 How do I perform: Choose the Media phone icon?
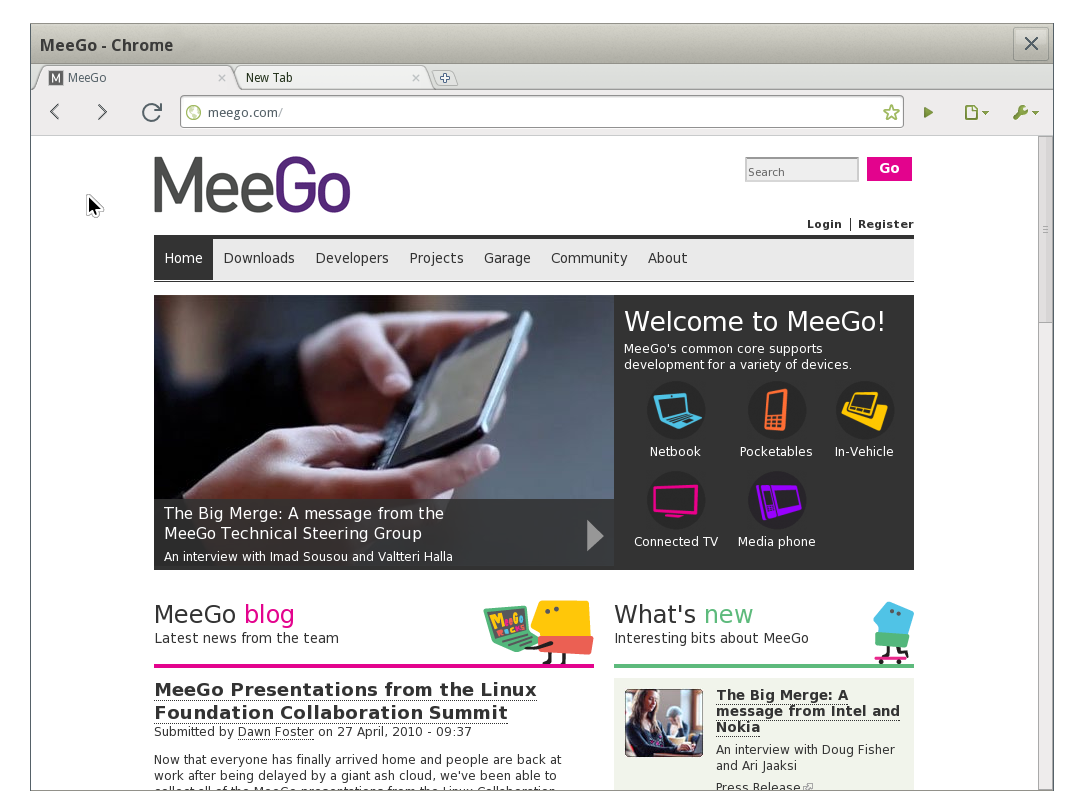776,500
